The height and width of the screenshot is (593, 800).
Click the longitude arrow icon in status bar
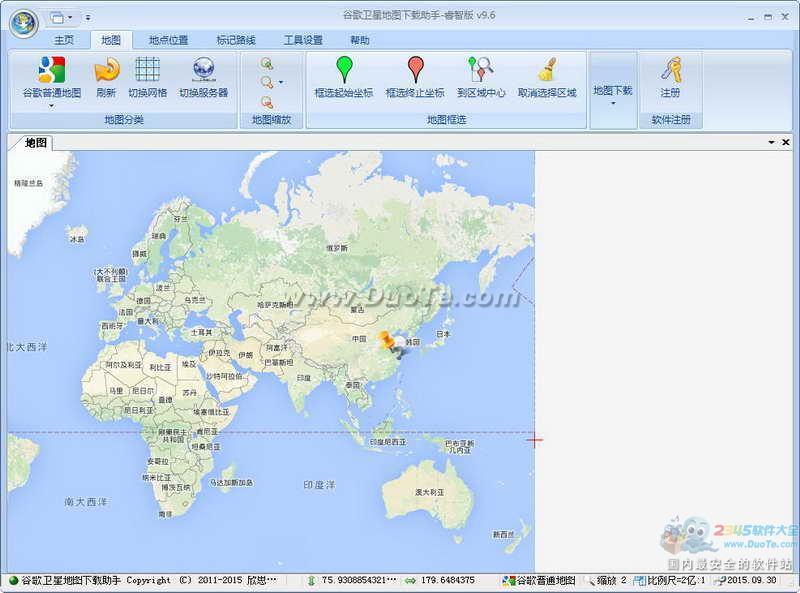(x=410, y=580)
